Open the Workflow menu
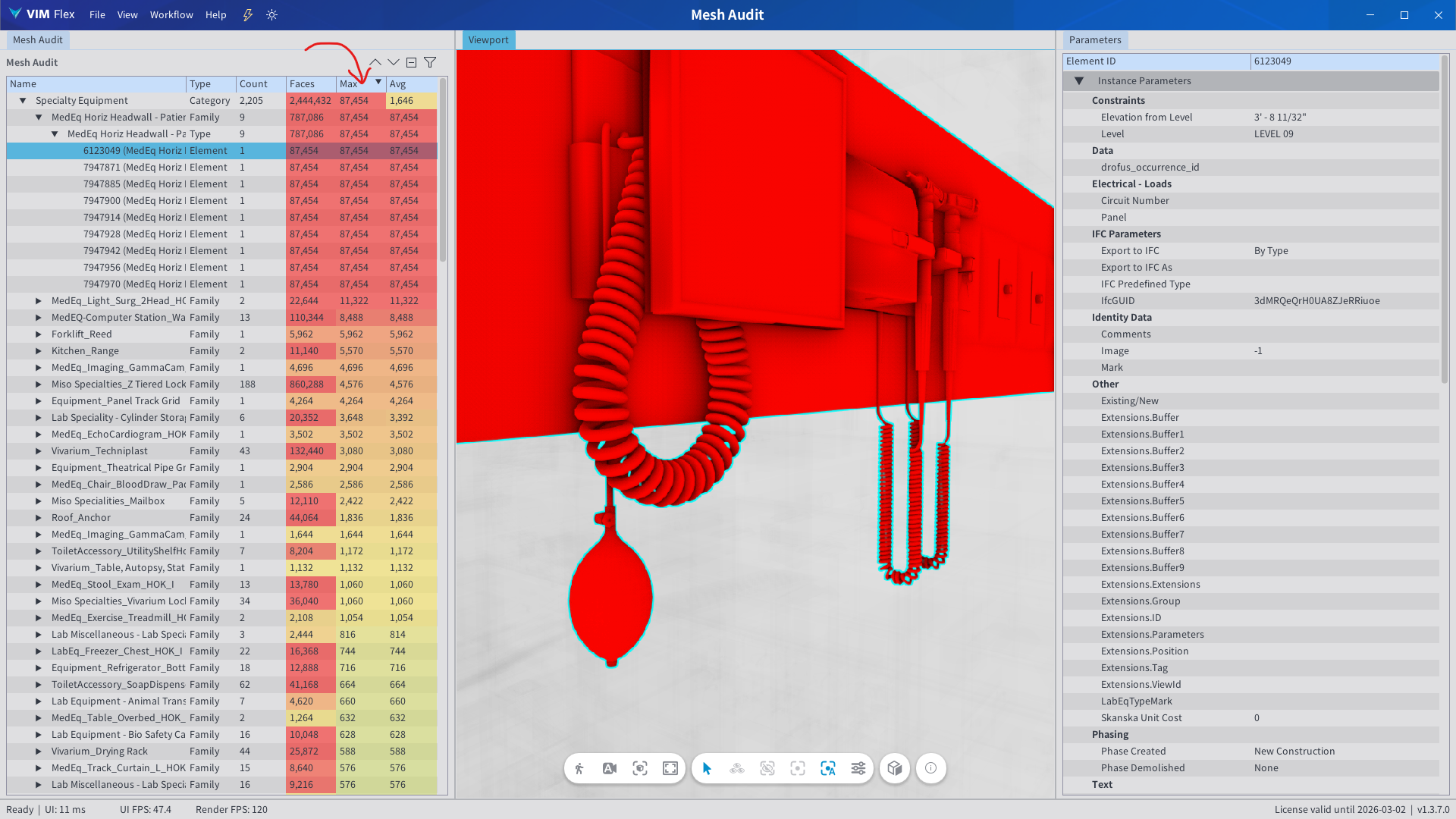 tap(171, 14)
